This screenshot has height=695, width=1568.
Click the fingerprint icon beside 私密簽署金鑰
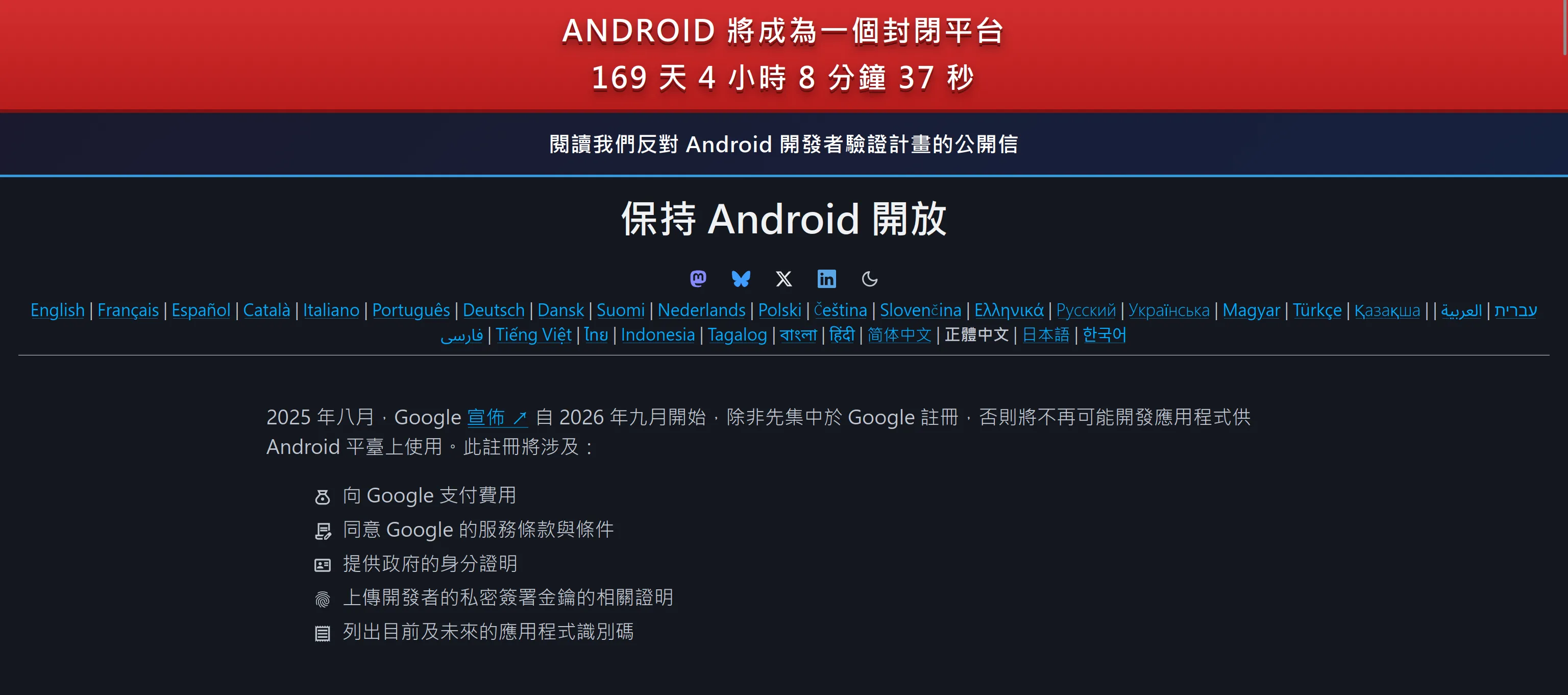click(x=322, y=599)
